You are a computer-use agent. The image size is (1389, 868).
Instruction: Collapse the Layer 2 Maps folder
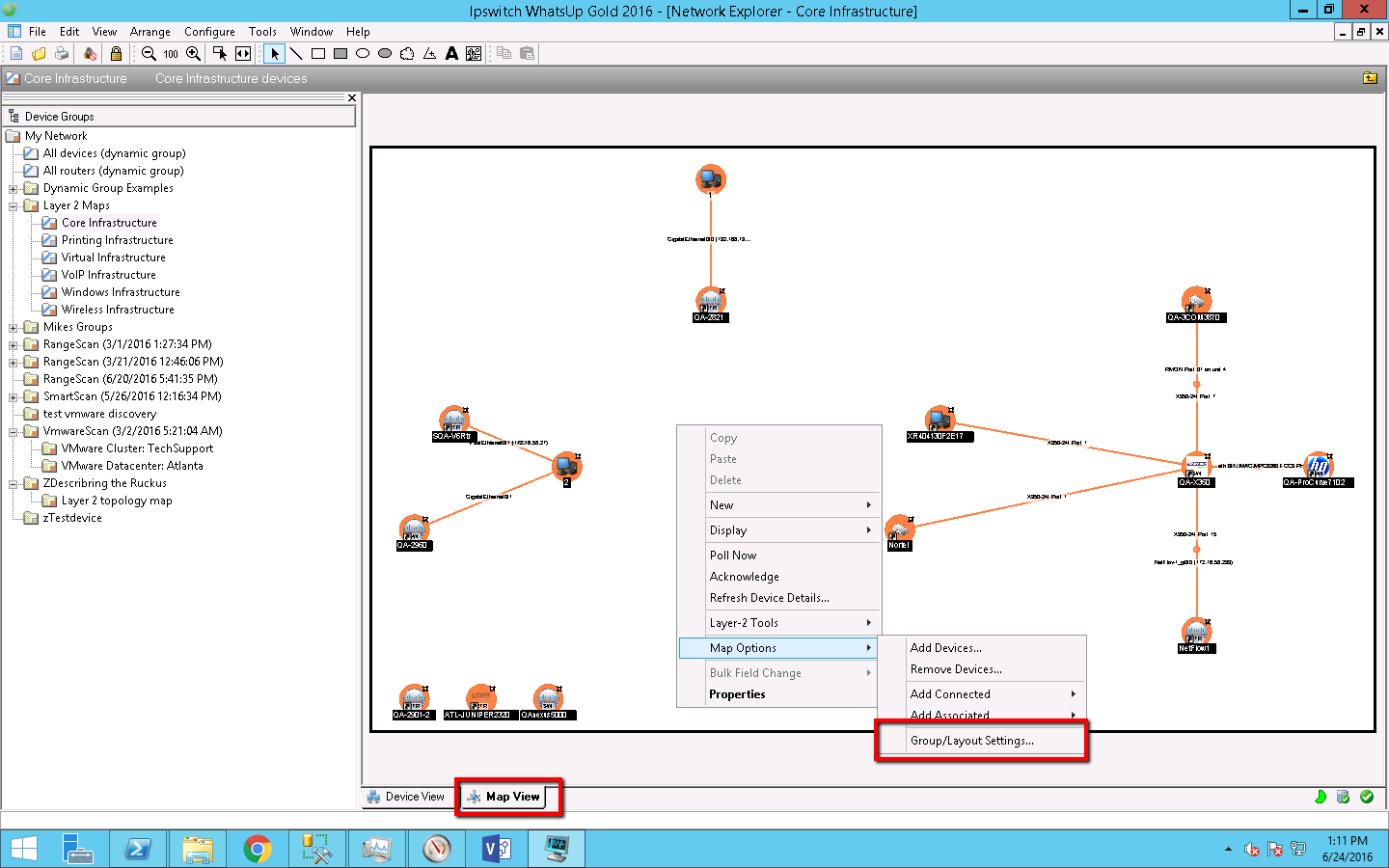(14, 206)
